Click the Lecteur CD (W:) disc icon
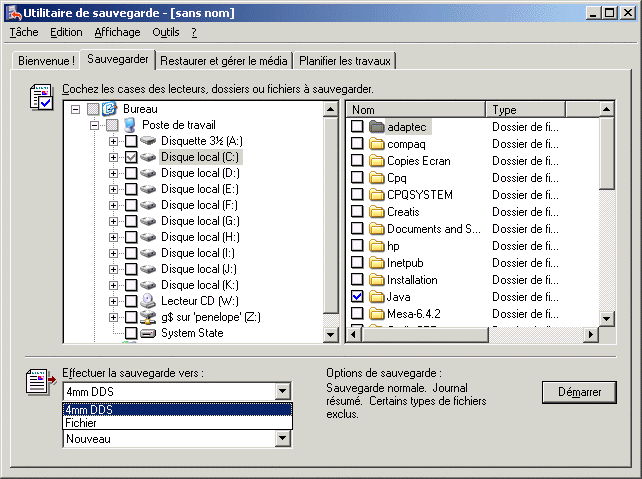Image resolution: width=642 pixels, height=479 pixels. [x=148, y=301]
